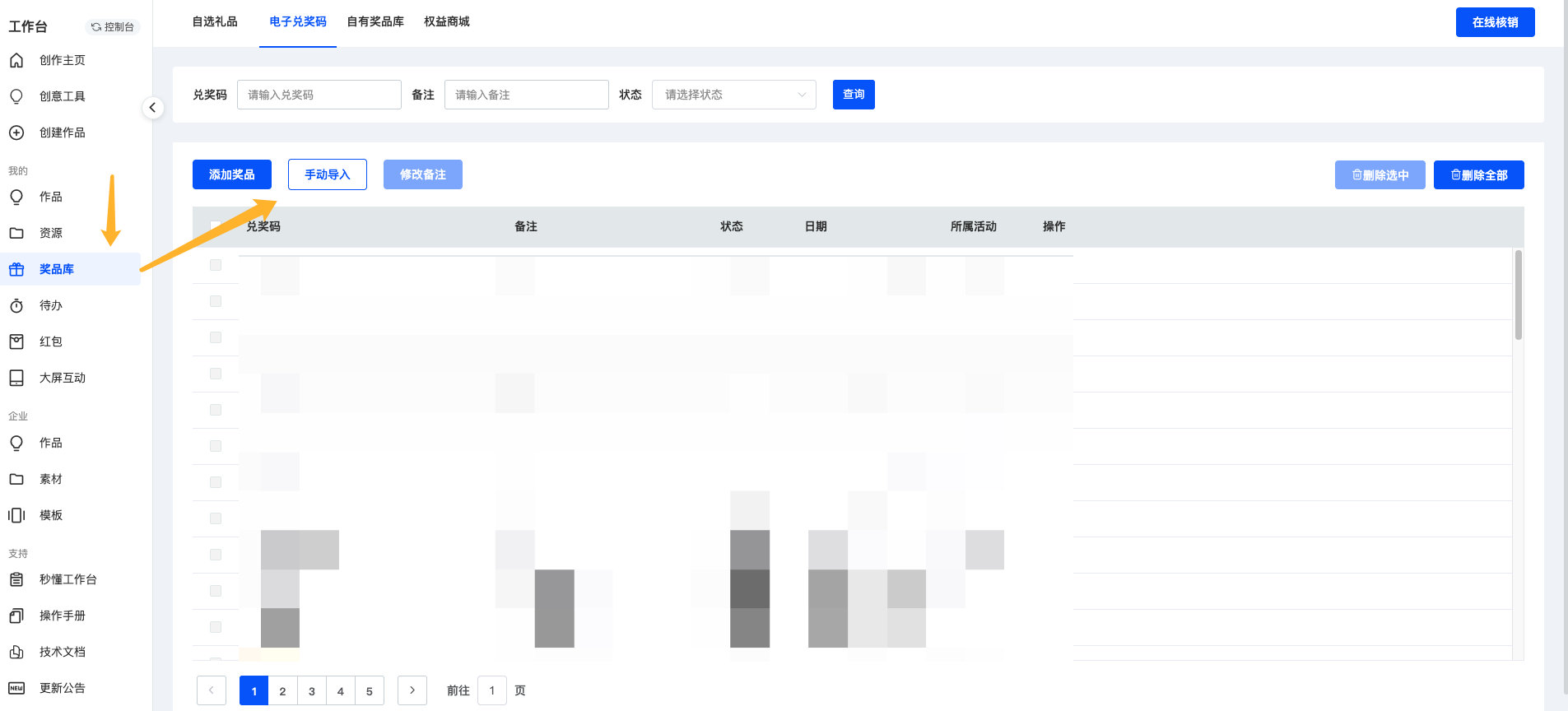Collapse the sidebar with the chevron arrow
Screen dimensions: 1568x711
pos(152,108)
